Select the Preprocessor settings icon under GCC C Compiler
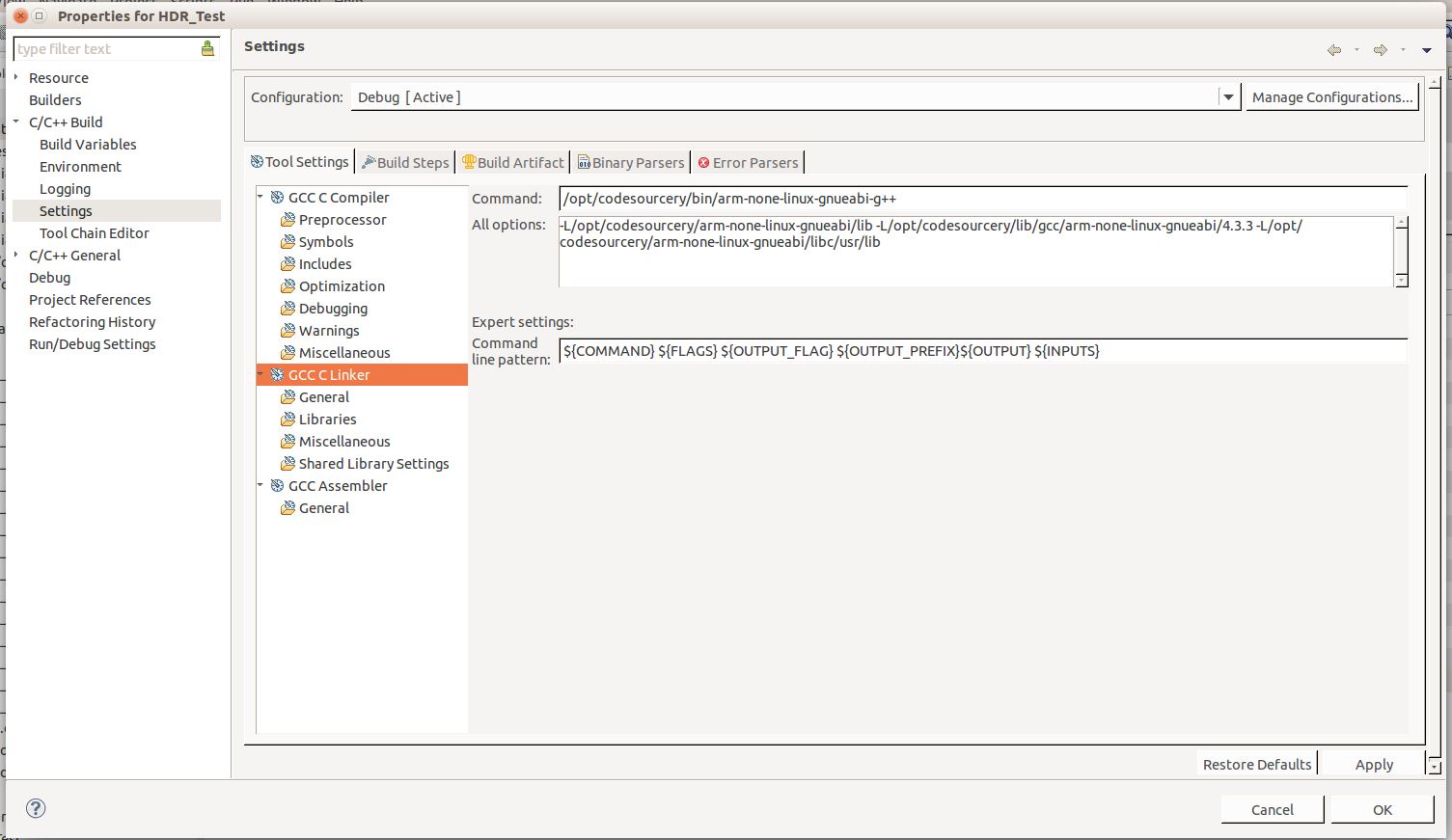The width and height of the screenshot is (1452, 840). pyautogui.click(x=288, y=219)
